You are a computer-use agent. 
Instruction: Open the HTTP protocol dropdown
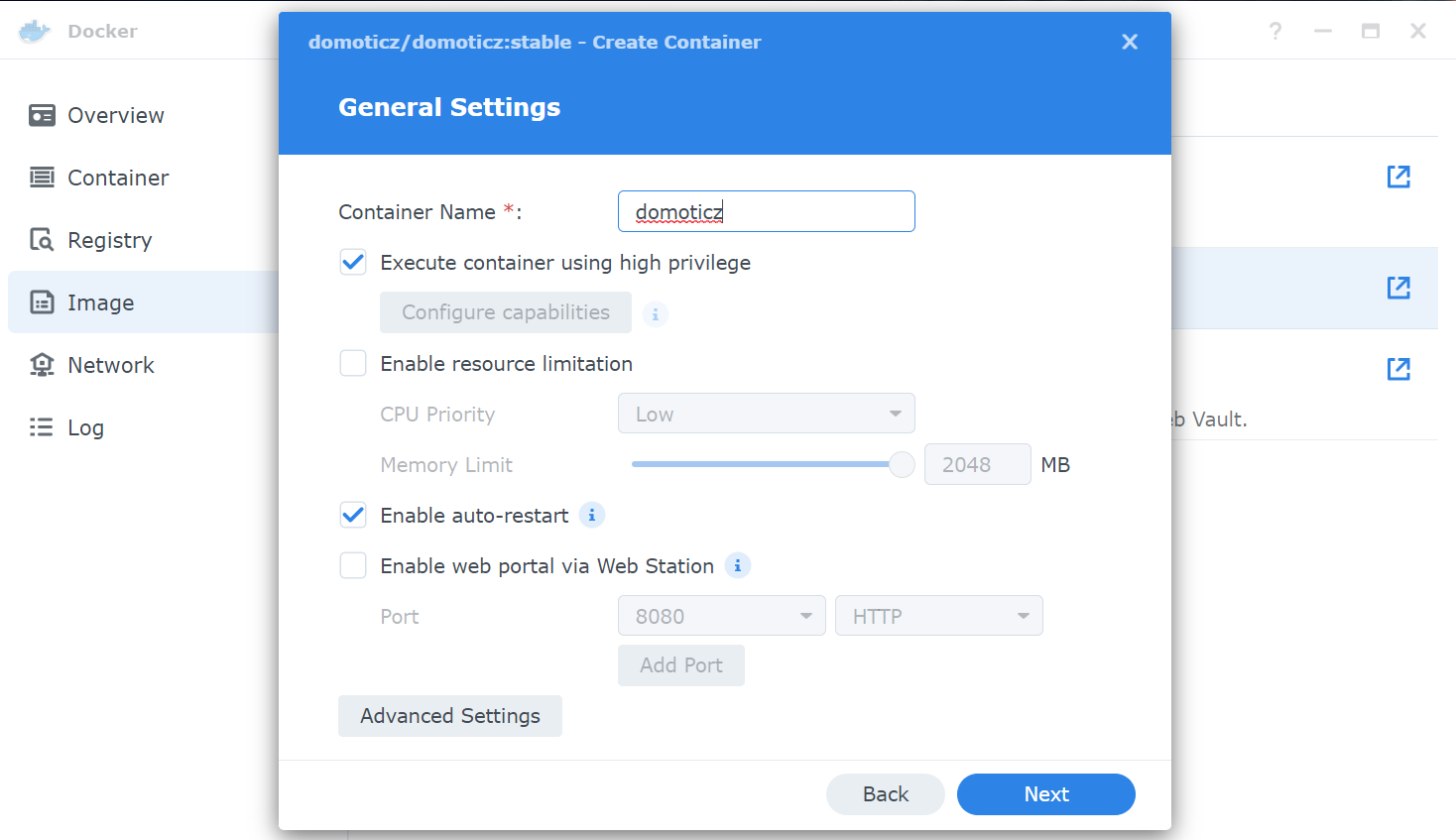(939, 616)
